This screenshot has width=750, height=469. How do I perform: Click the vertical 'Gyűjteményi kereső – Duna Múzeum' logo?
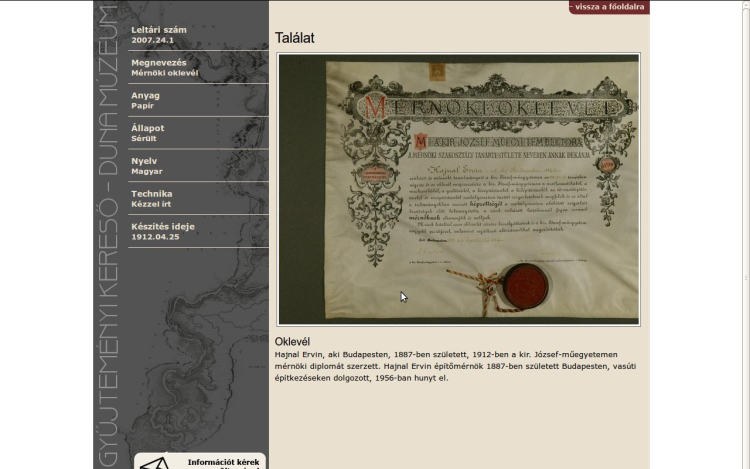110,234
